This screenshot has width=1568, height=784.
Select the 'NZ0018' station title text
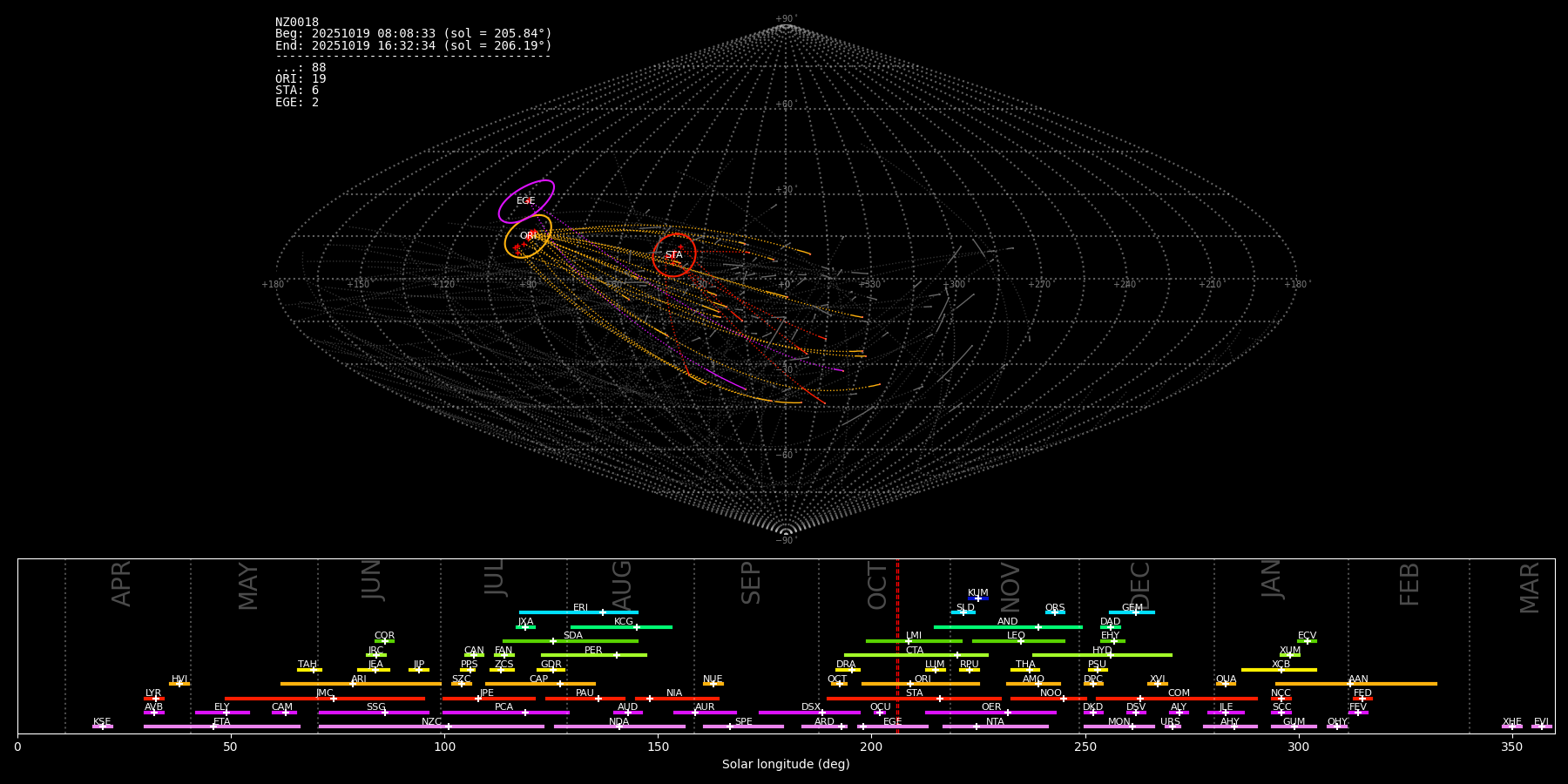tap(297, 23)
